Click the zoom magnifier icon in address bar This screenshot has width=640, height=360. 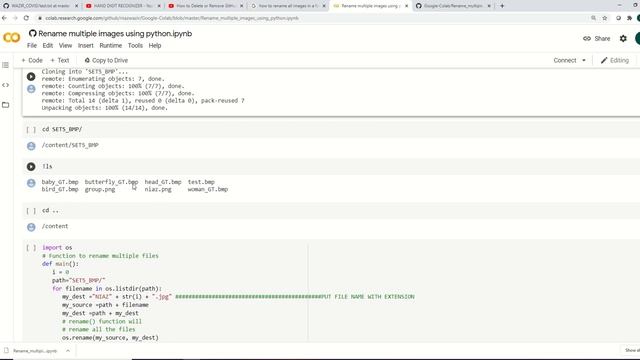pyautogui.click(x=593, y=18)
